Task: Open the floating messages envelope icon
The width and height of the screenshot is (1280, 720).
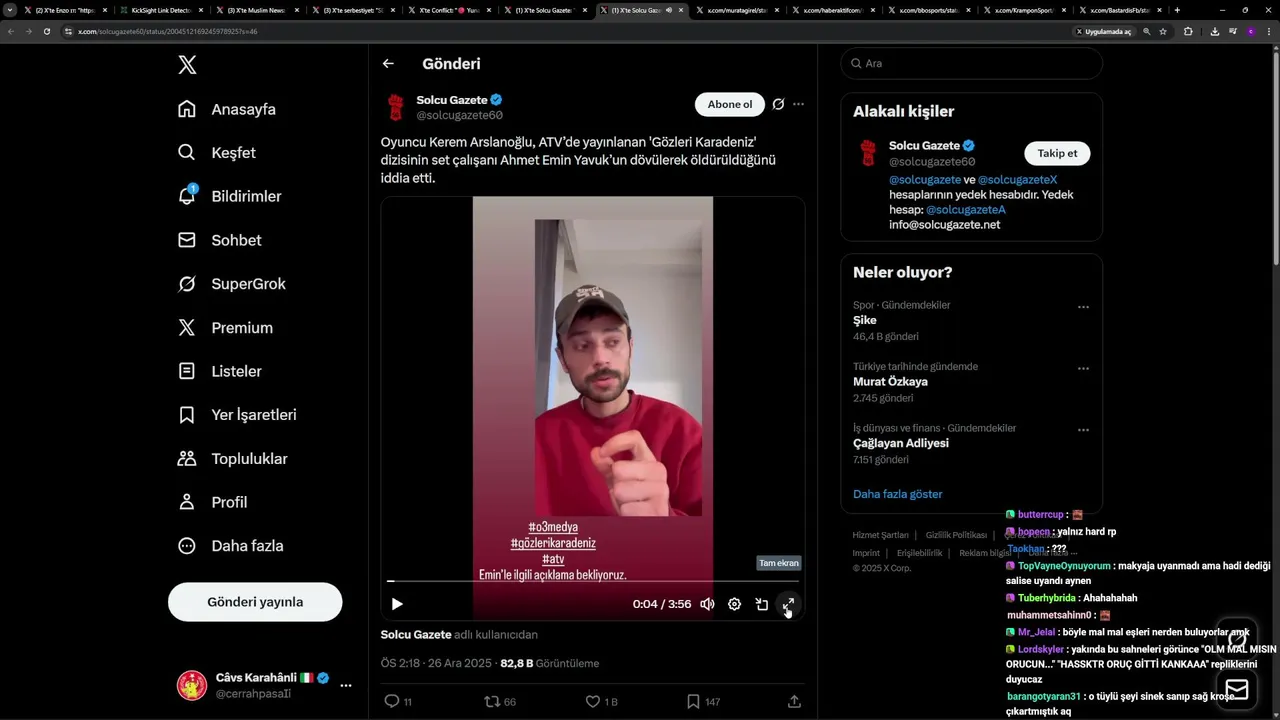Action: (x=1237, y=690)
